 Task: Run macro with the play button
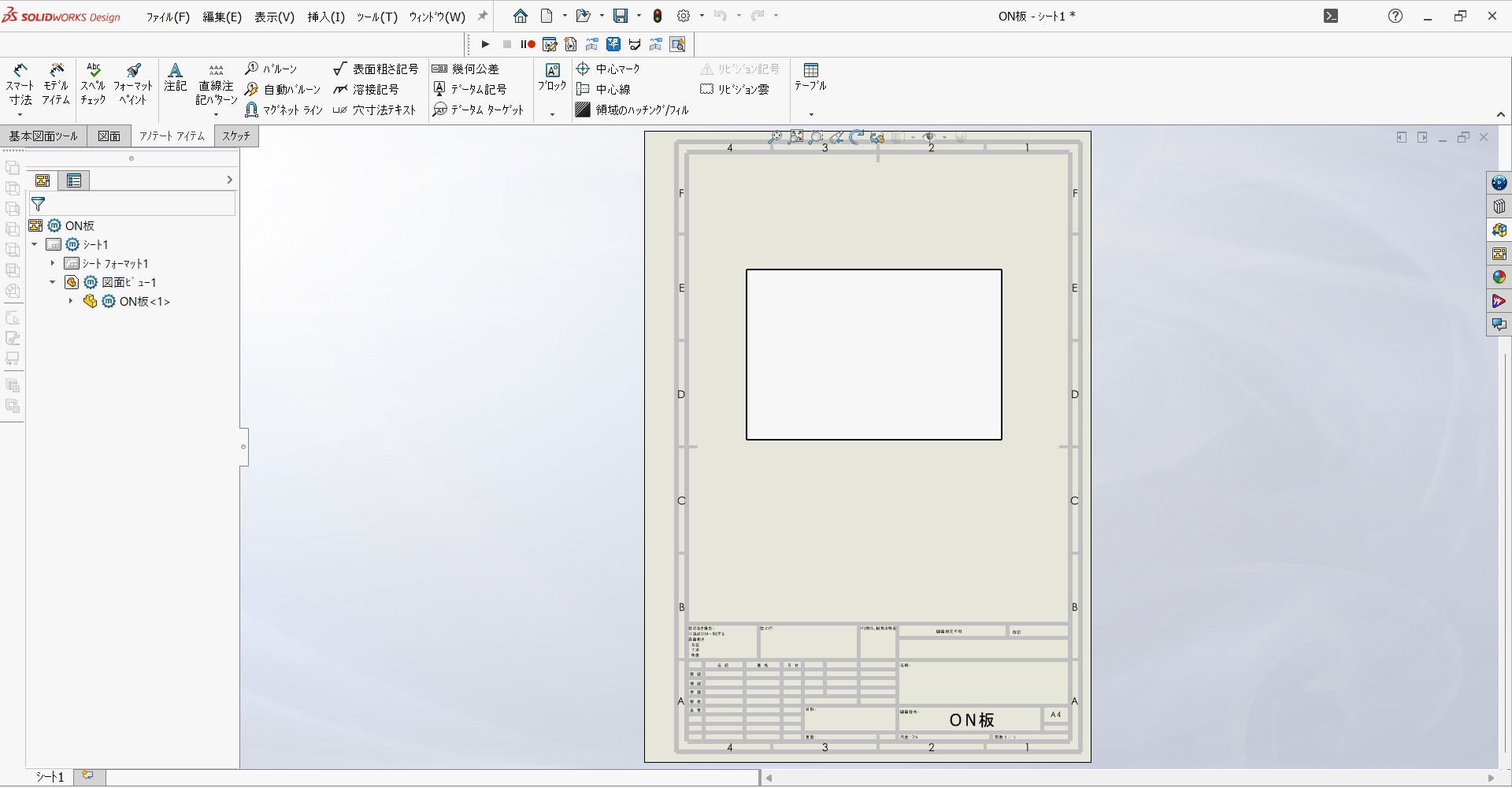486,44
